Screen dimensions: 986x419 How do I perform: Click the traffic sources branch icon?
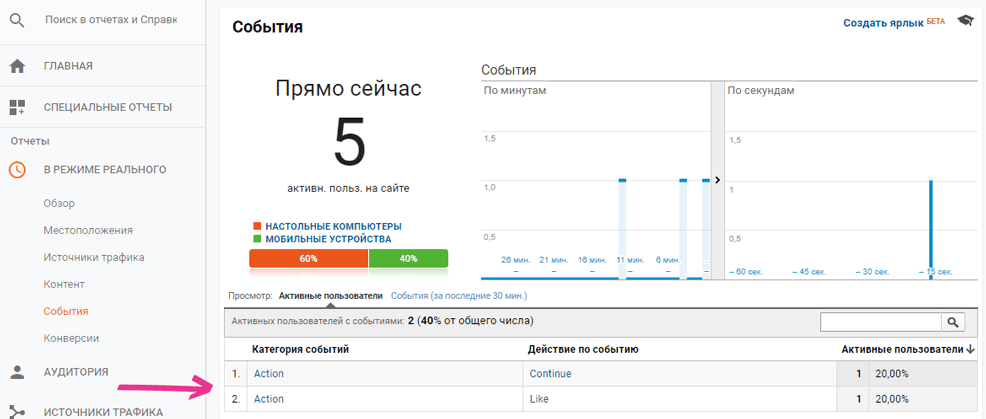coord(18,412)
